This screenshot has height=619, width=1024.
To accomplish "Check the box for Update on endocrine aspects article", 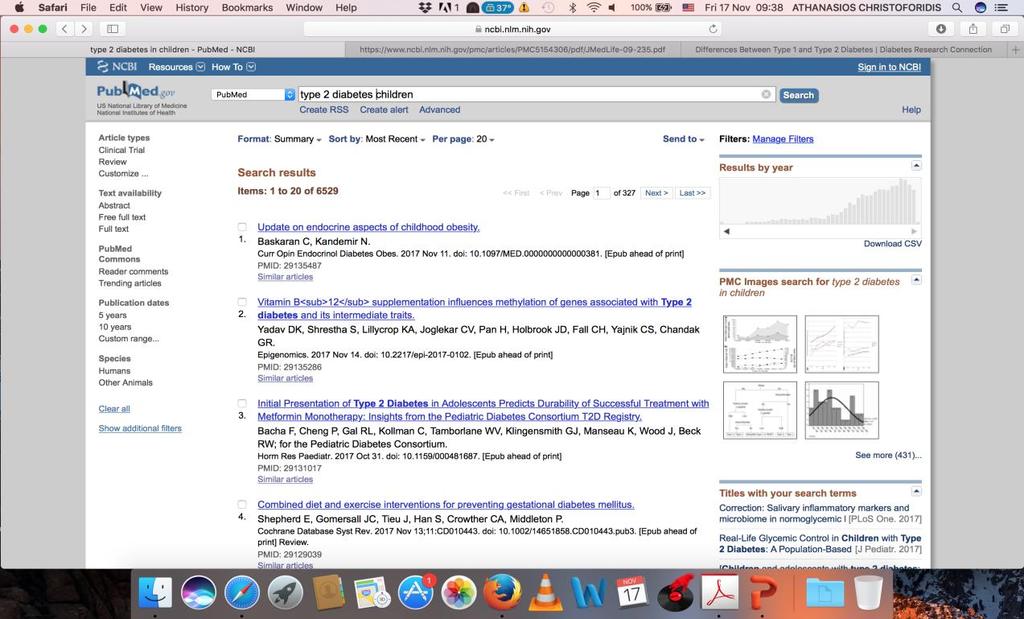I will point(242,227).
